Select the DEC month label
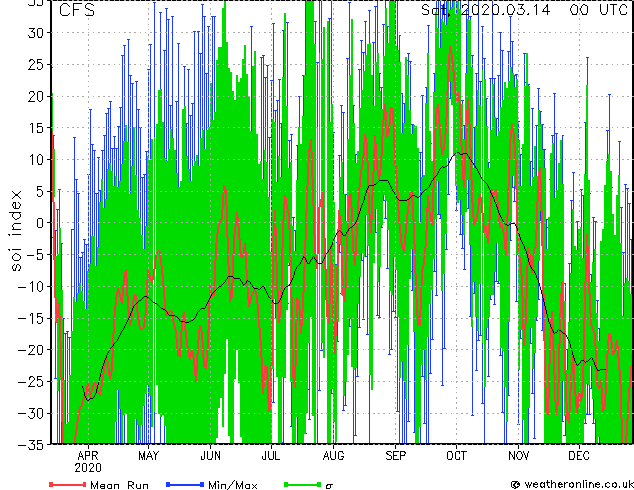This screenshot has width=634, height=490. 579,456
